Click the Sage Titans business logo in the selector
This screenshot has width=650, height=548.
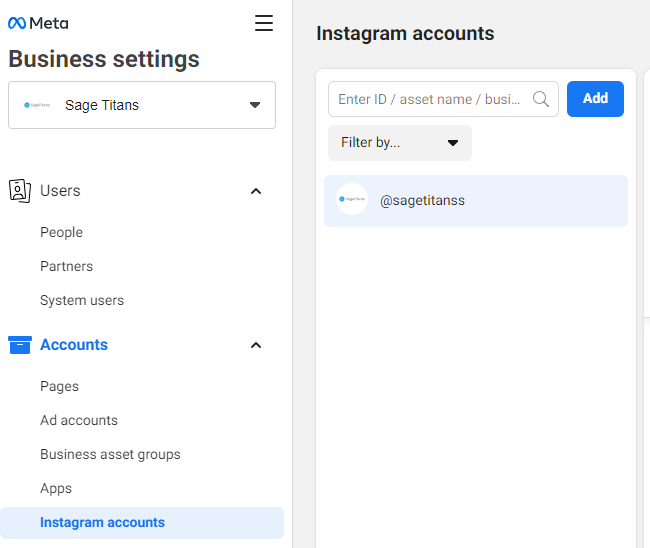[x=37, y=105]
